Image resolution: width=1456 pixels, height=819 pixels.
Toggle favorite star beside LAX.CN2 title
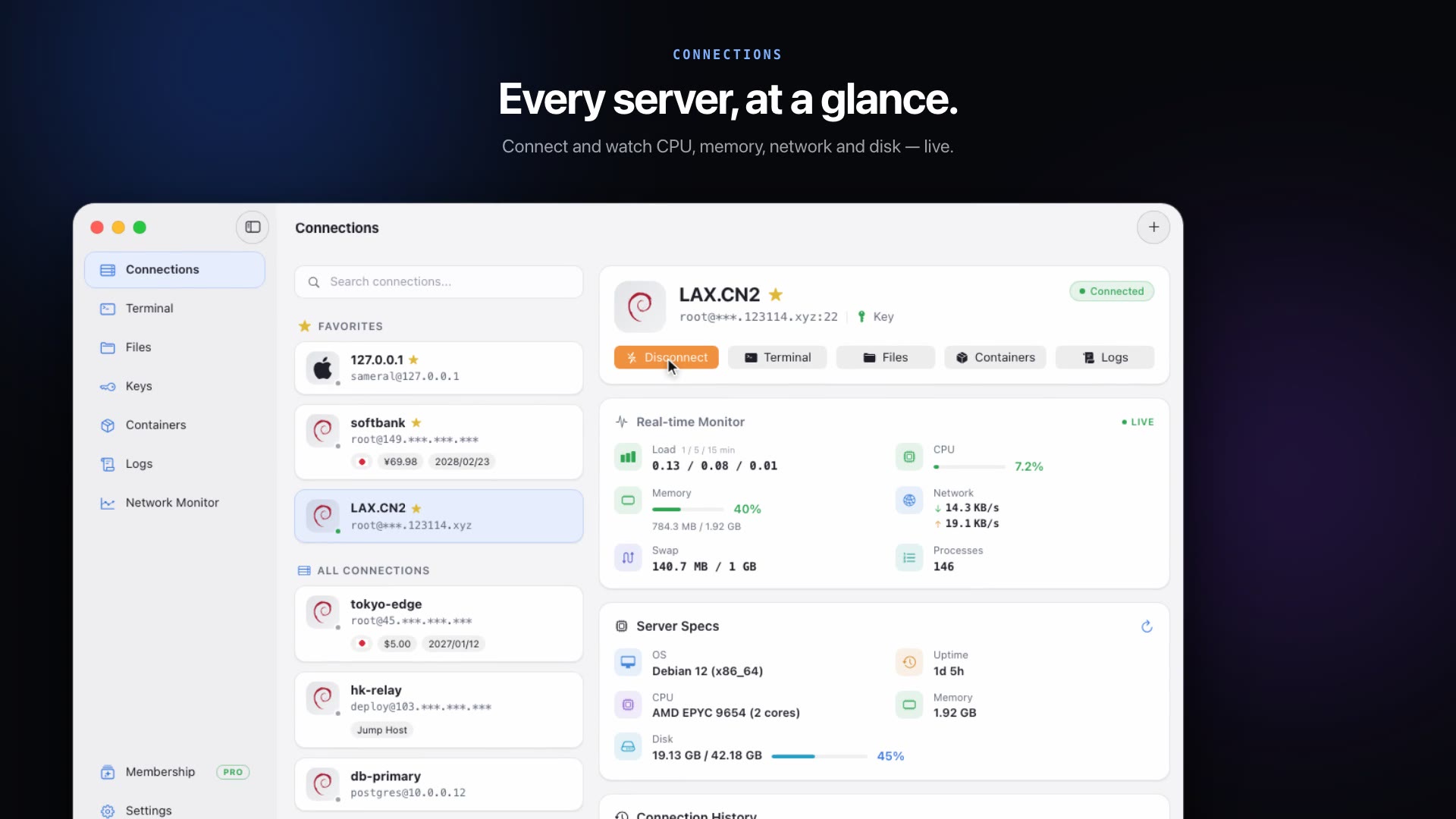tap(776, 294)
